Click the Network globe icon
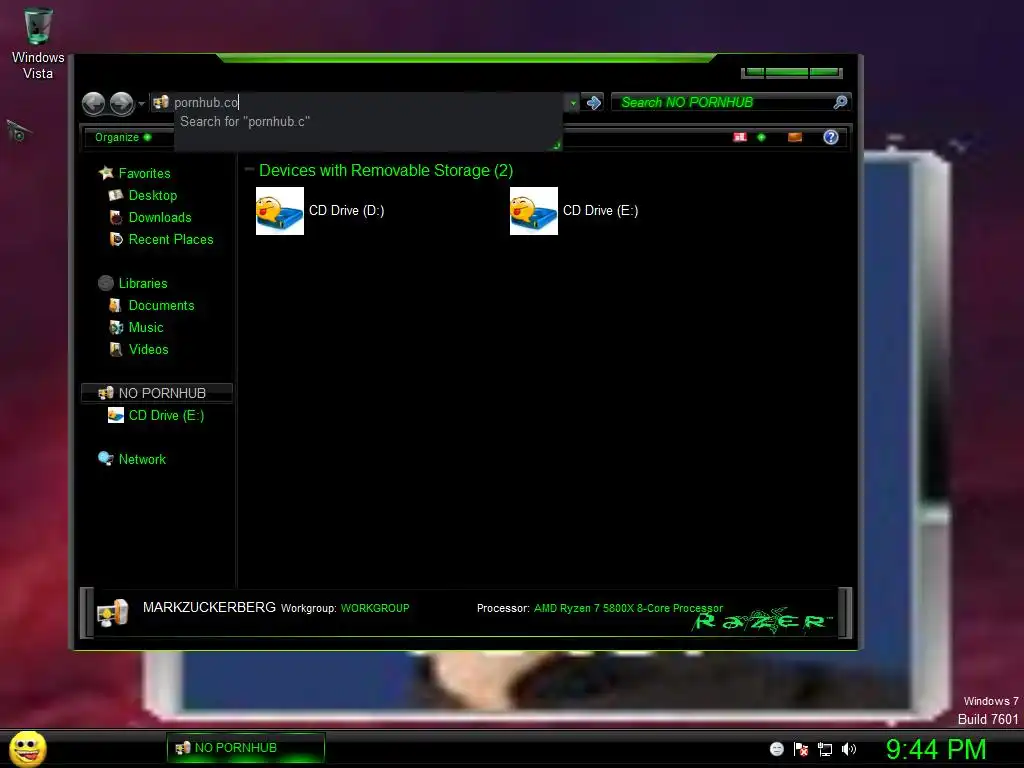 point(105,458)
